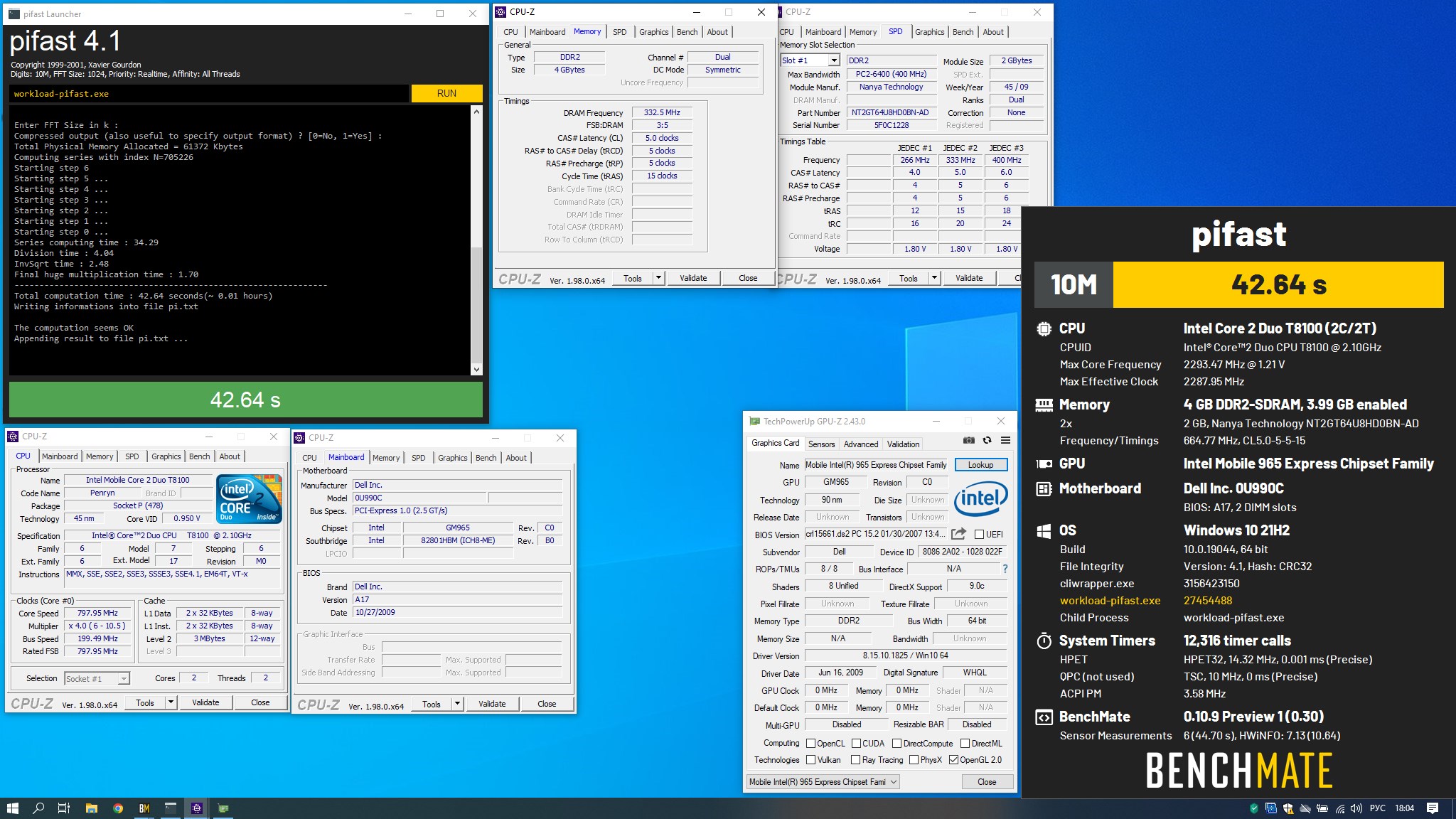The width and height of the screenshot is (1456, 819).
Task: Open the Windows Start menu
Action: point(12,808)
